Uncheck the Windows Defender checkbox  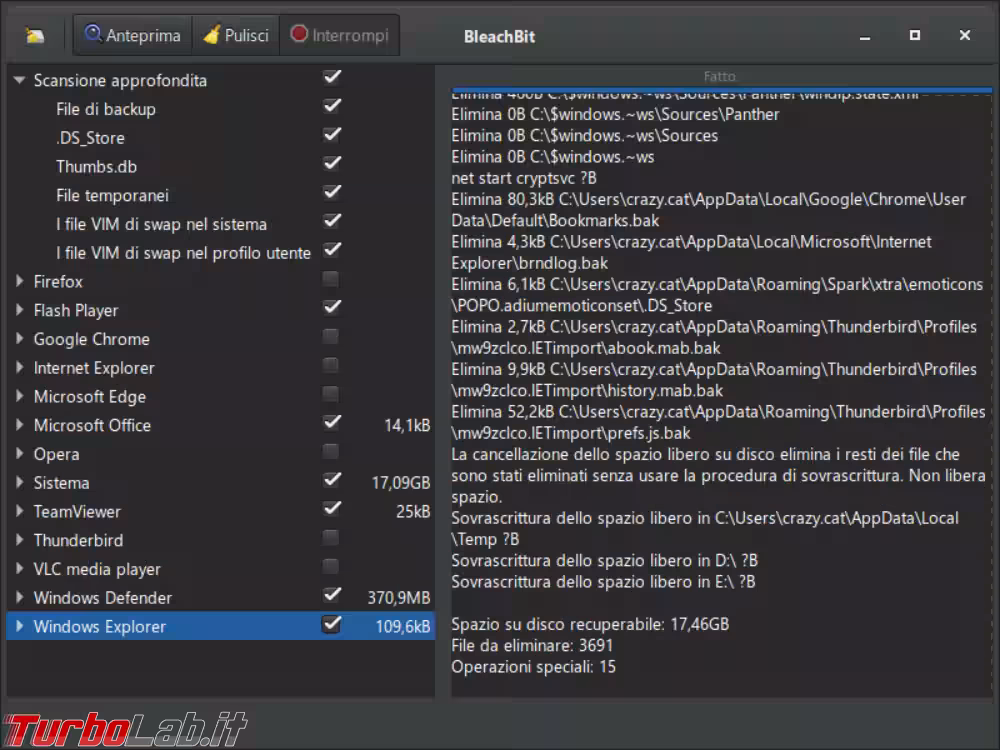332,595
